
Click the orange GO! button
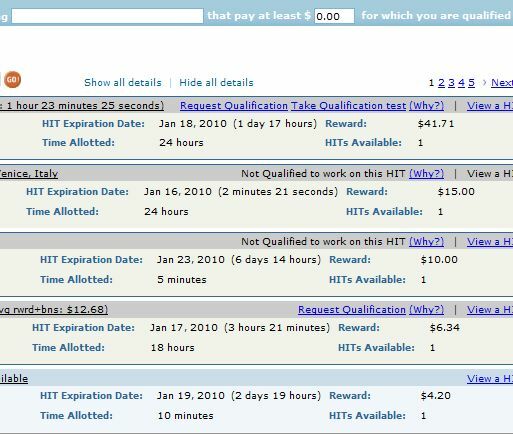(12, 80)
